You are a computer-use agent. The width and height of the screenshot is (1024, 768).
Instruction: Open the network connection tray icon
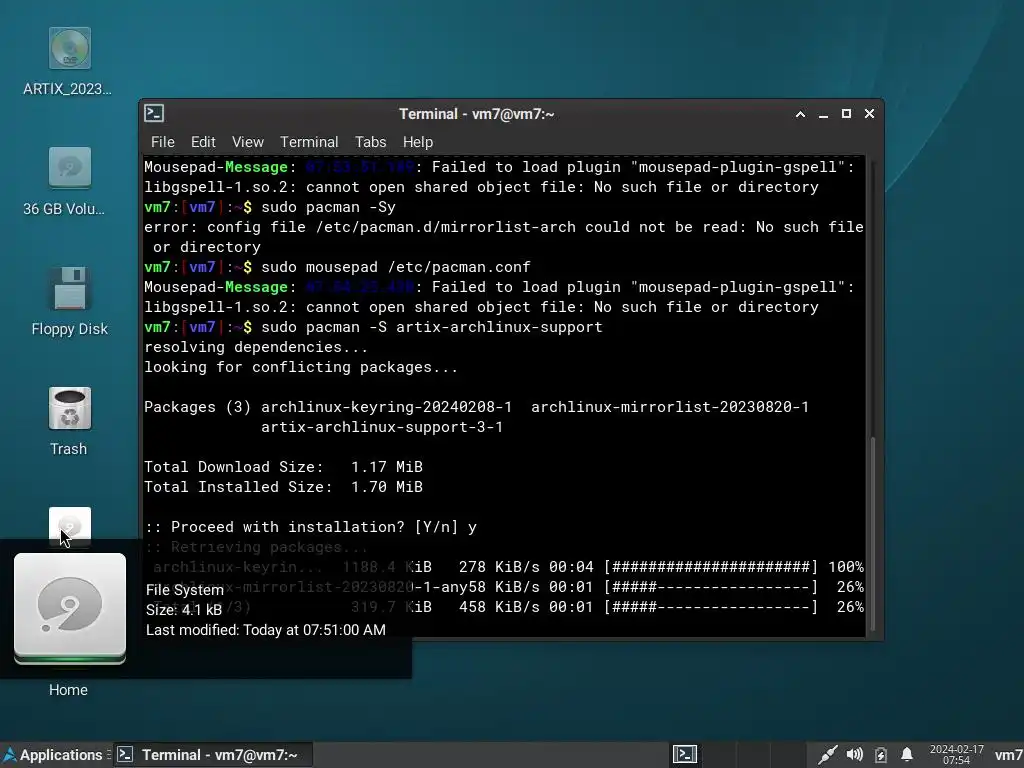click(827, 755)
